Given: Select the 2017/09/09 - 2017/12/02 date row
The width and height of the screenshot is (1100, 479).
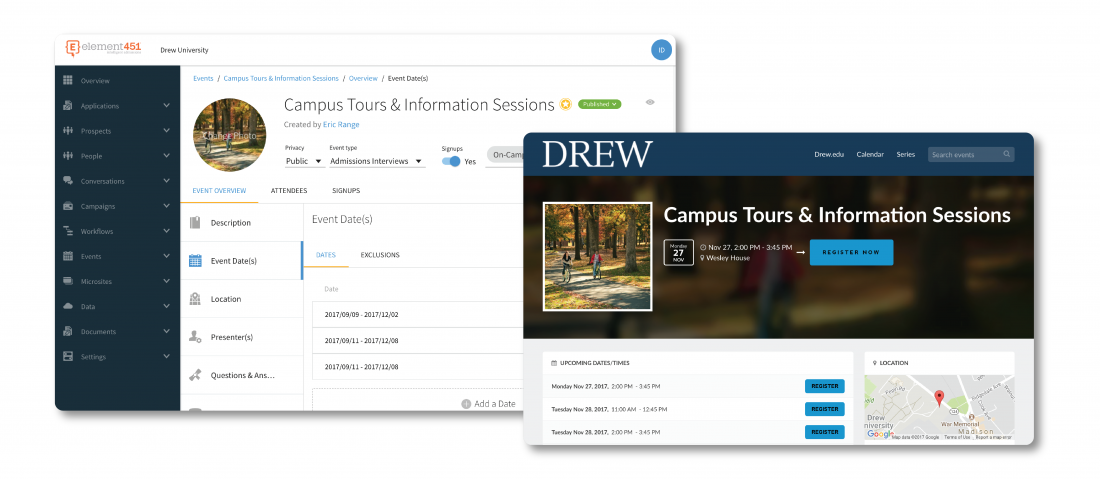Looking at the screenshot, I should [x=417, y=314].
